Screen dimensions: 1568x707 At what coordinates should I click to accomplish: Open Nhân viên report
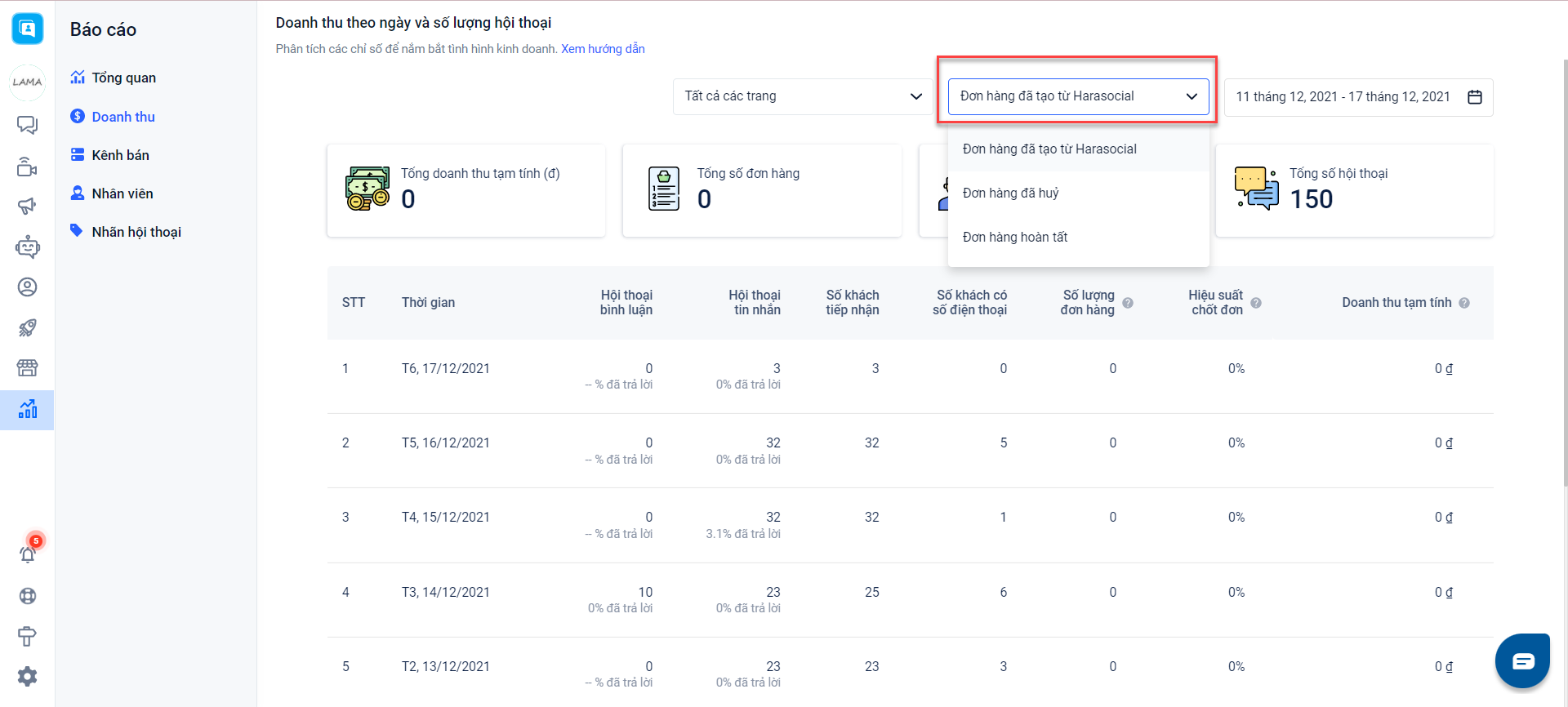tap(122, 193)
